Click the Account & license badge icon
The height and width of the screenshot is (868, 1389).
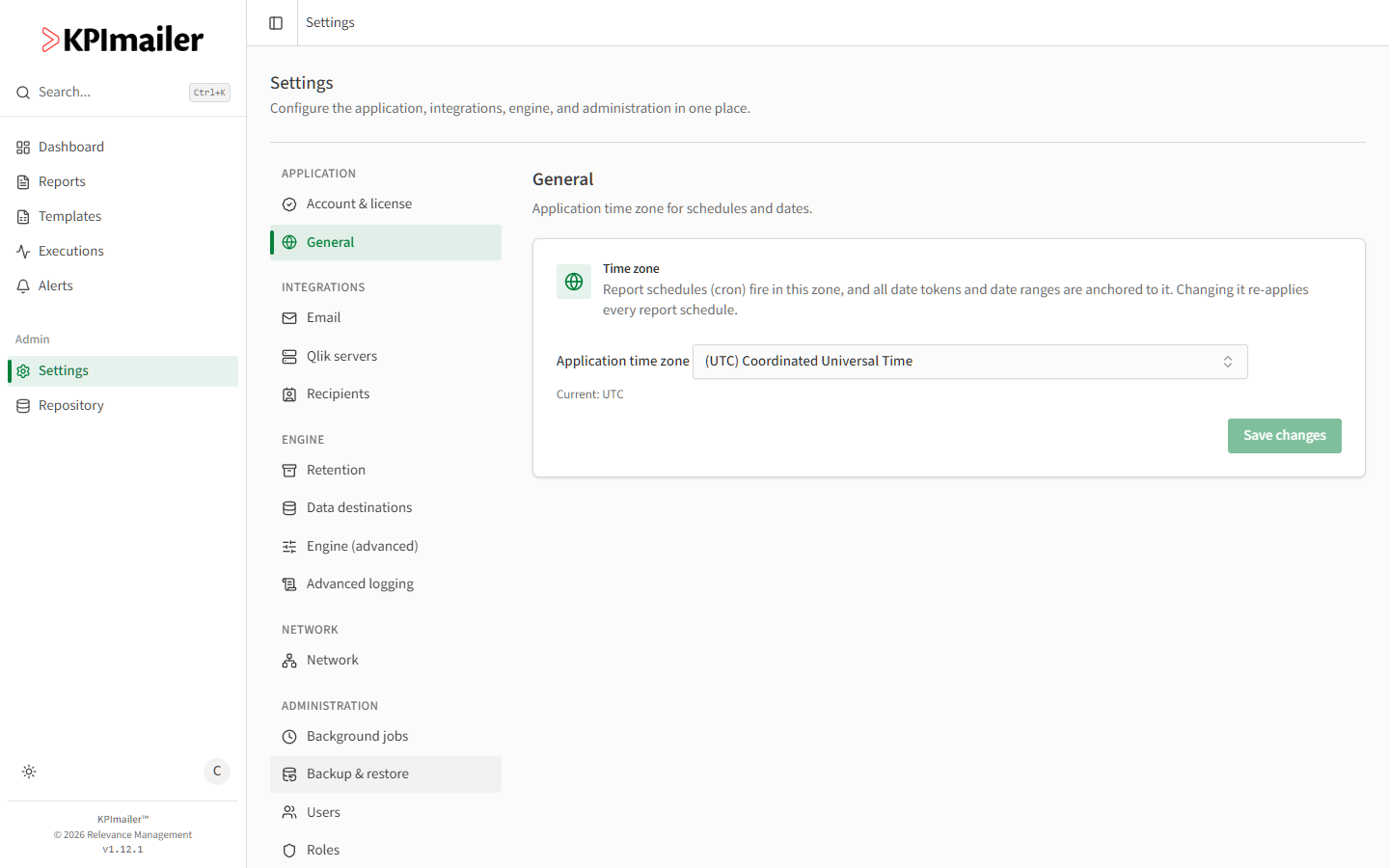289,204
